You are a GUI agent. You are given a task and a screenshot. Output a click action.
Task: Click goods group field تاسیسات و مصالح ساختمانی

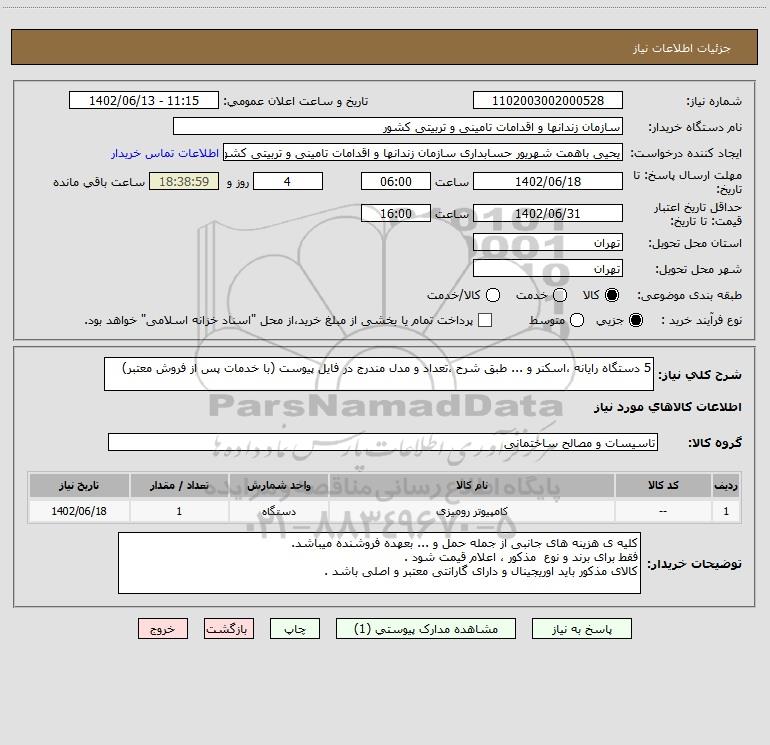click(x=383, y=442)
